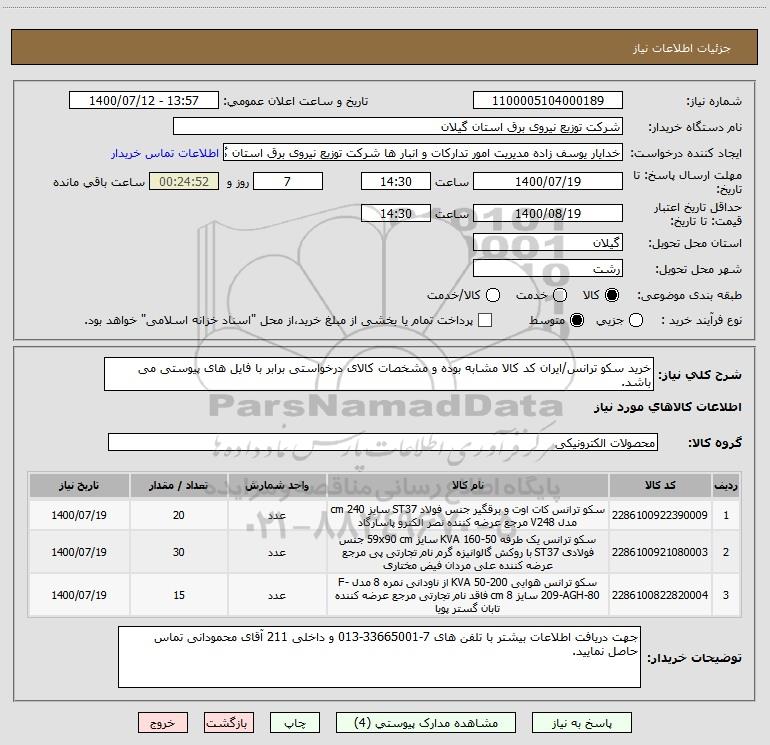Viewport: 770px width, 745px height.
Task: Click the واحد شمارش column header
Action: coord(277,485)
